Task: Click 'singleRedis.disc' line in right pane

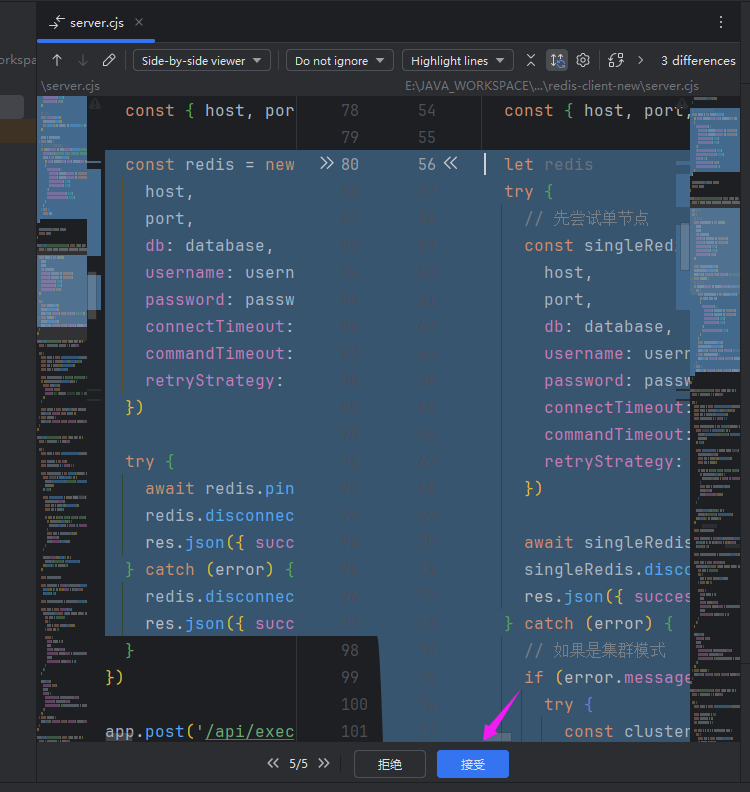Action: pos(607,569)
